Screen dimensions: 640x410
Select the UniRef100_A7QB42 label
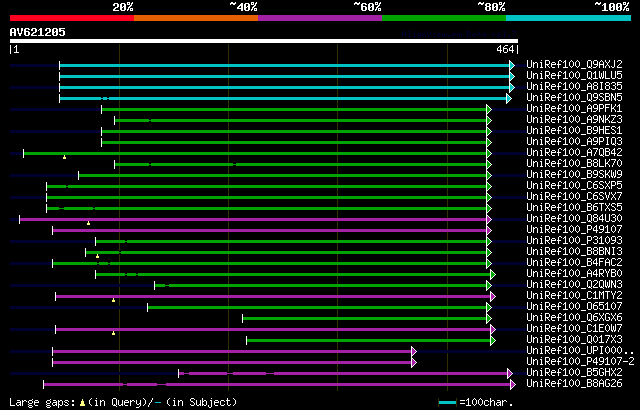(x=574, y=153)
